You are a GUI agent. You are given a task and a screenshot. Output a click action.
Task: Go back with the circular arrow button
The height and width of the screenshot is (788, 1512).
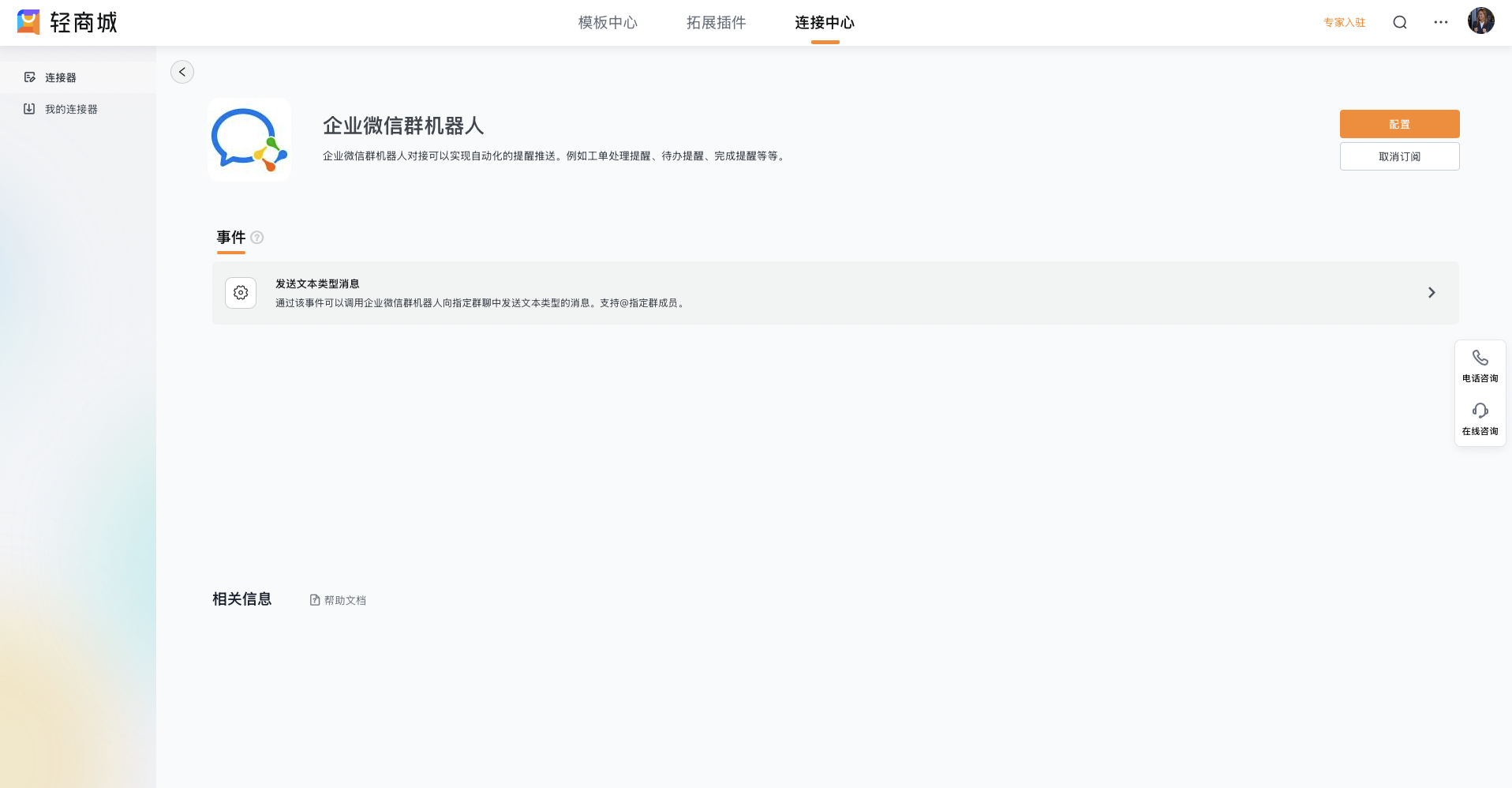(182, 72)
